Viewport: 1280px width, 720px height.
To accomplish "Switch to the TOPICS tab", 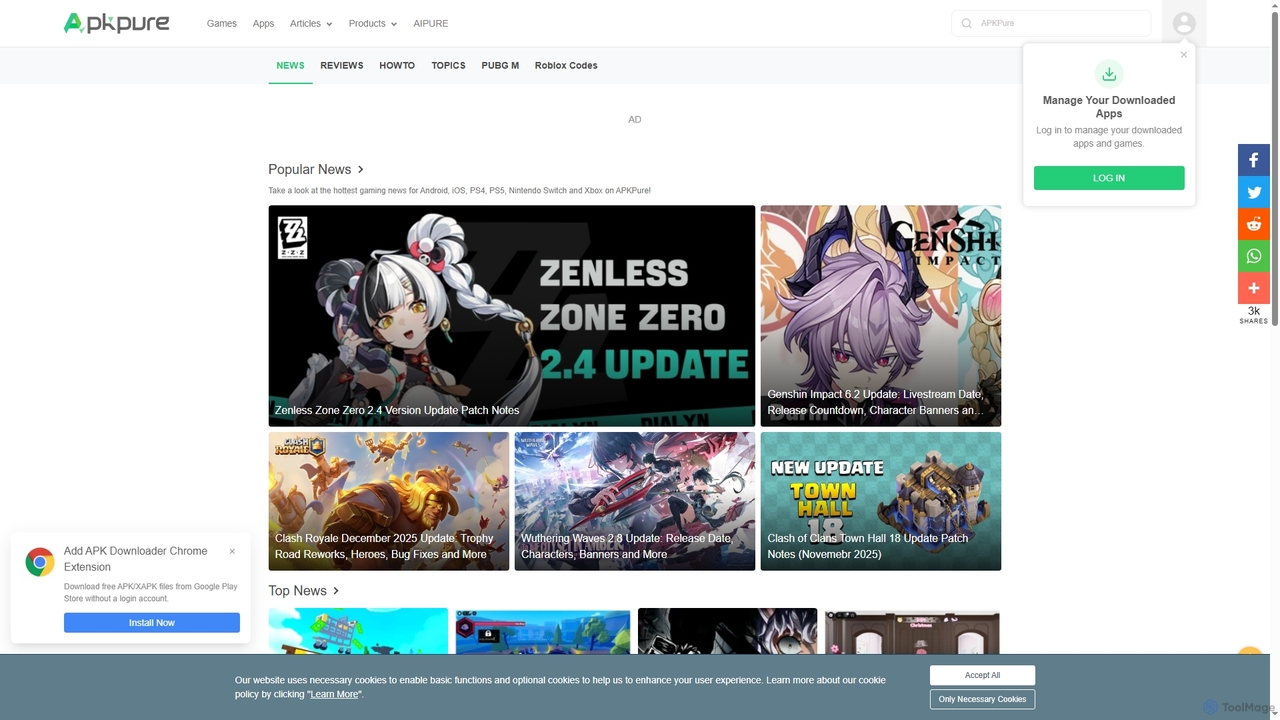I will coord(448,65).
